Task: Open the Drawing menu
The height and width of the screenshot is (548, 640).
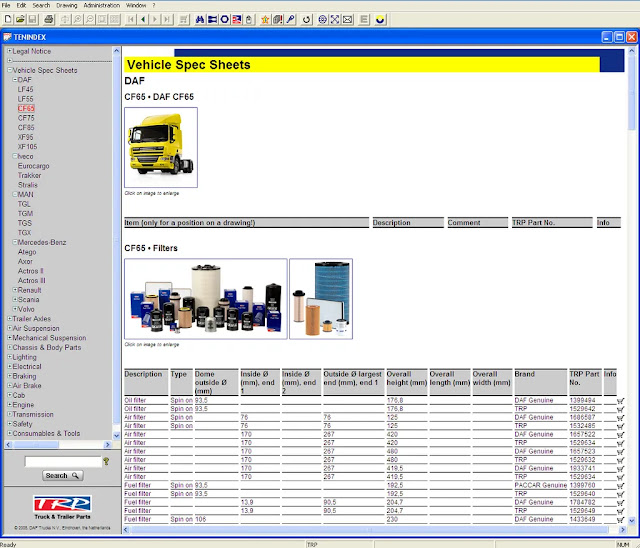Action: [x=67, y=5]
